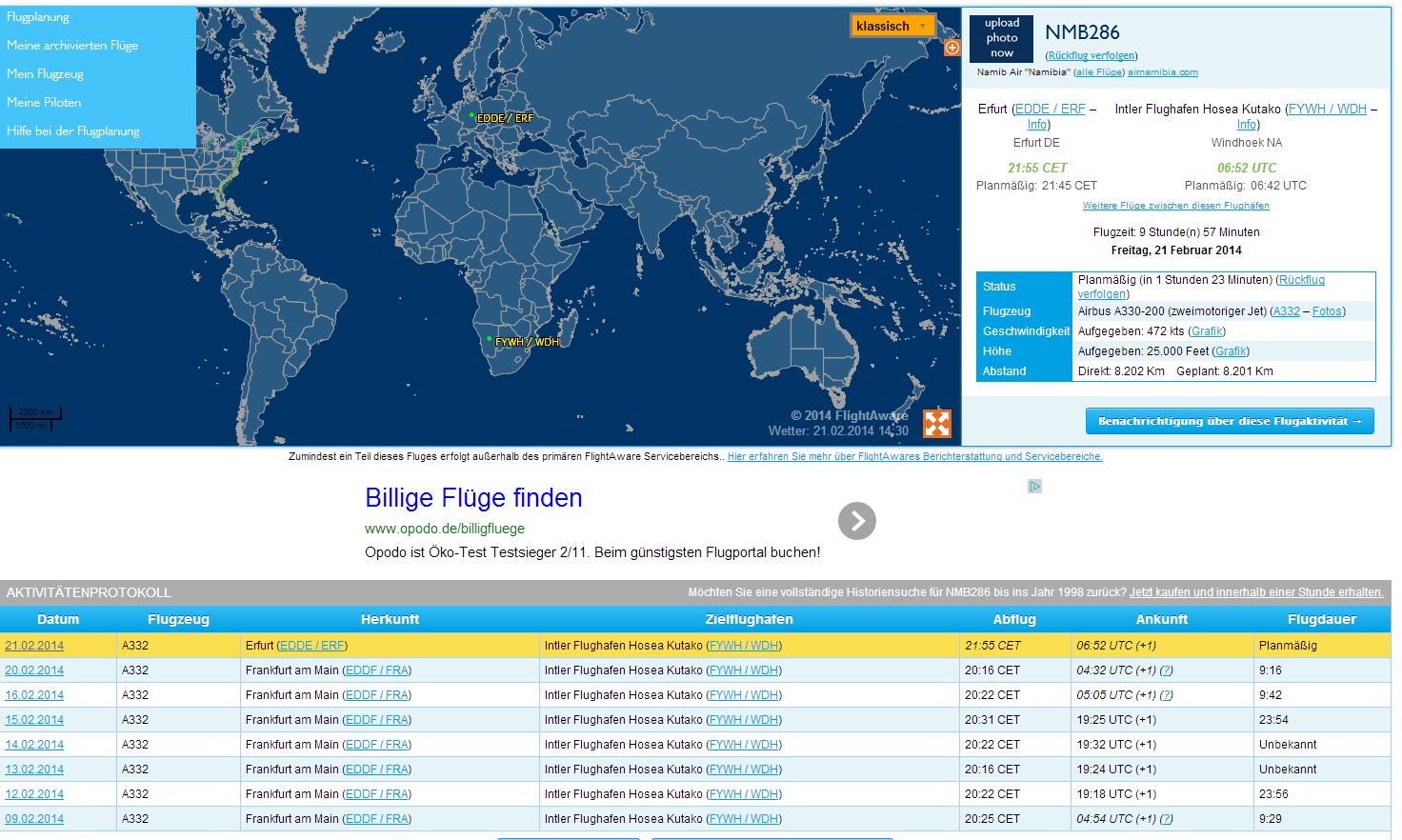Open the 20.02.2014 flight date link
Screen dimensions: 1402x840
(34, 670)
